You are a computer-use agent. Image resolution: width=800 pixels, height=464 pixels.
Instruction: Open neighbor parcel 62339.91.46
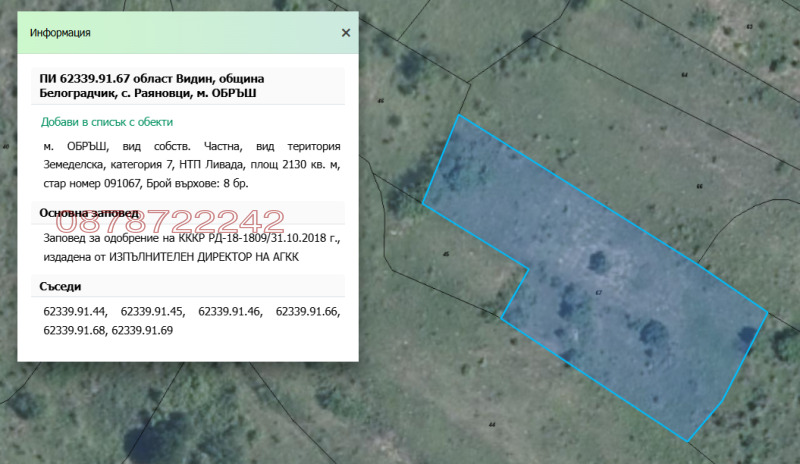tap(230, 312)
